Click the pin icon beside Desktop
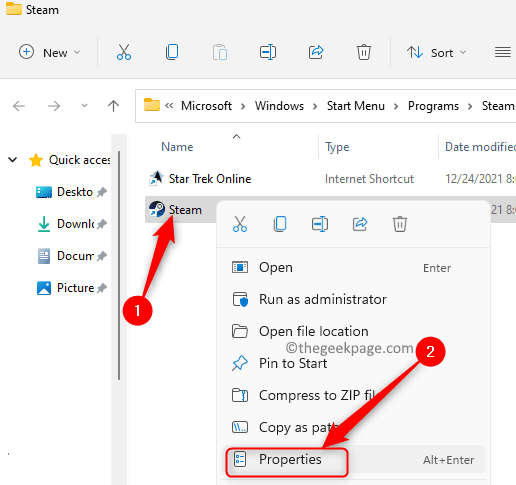Viewport: 516px width, 485px height. point(102,192)
